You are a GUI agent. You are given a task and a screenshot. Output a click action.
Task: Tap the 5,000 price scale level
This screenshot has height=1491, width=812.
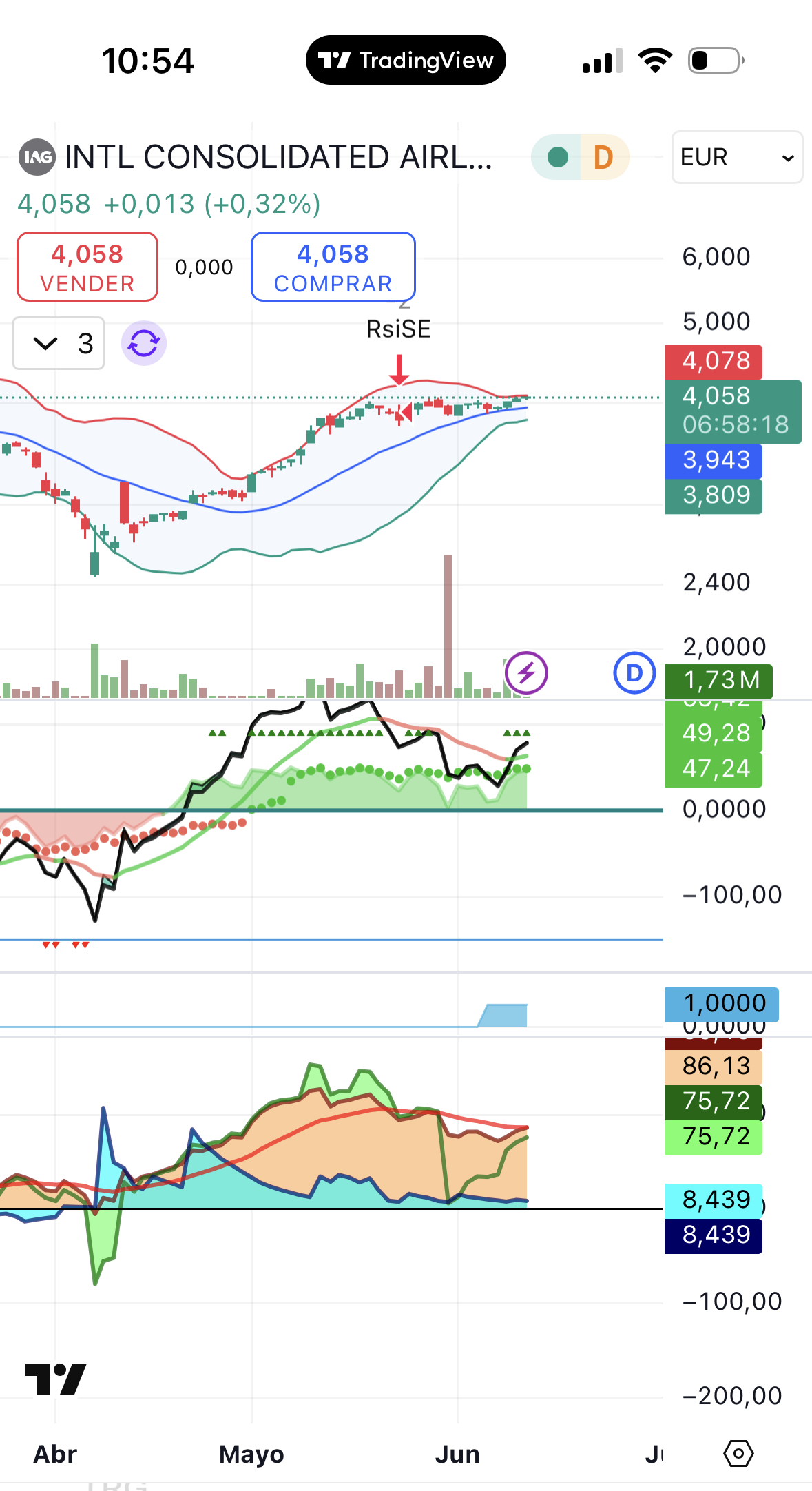tap(716, 322)
